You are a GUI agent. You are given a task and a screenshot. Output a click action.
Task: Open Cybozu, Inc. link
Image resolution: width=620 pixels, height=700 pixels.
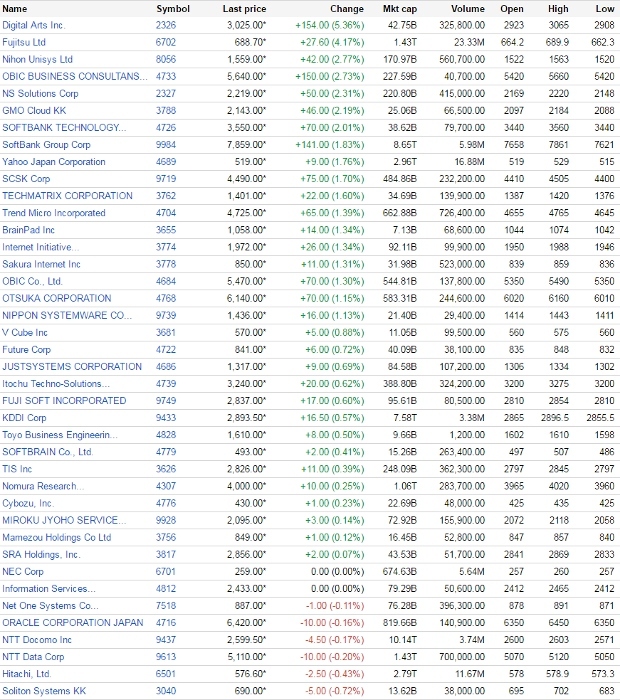pos(28,504)
